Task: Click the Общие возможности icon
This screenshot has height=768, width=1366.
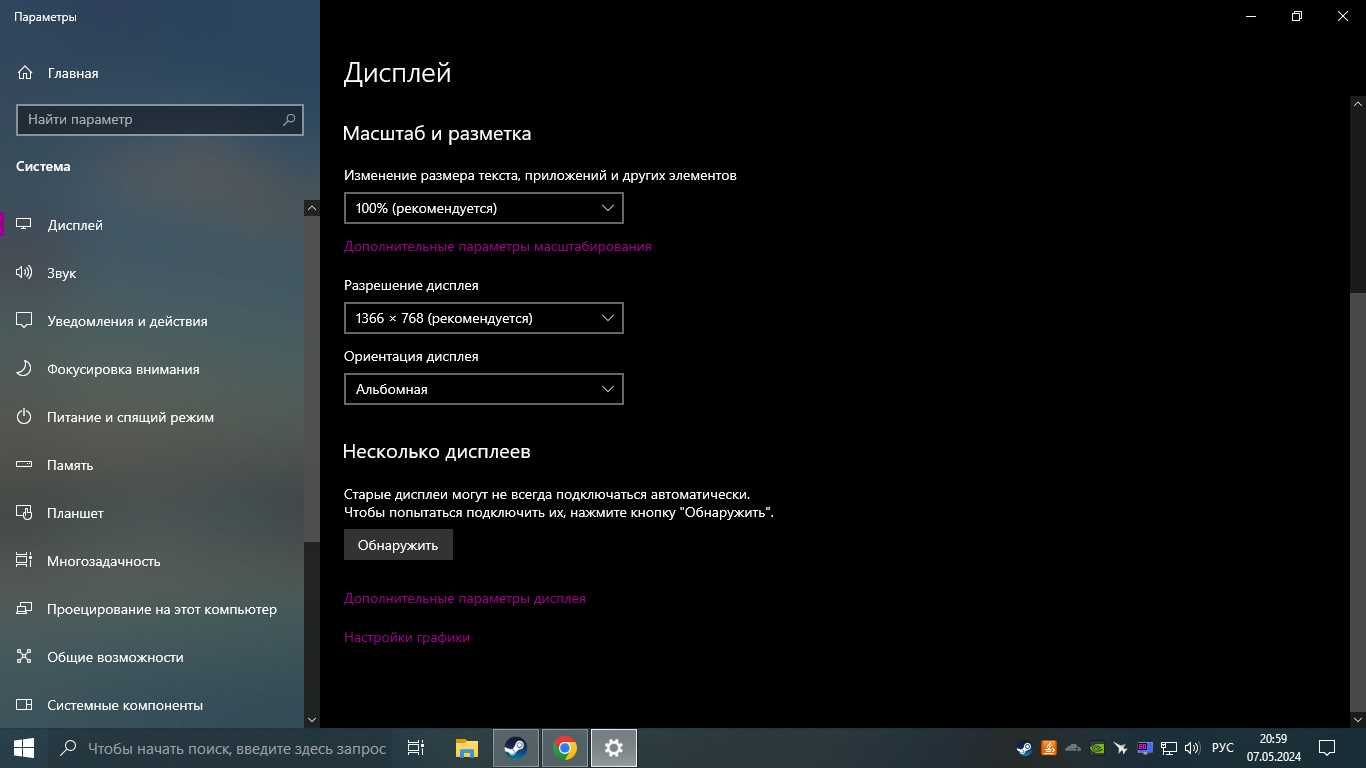Action: pos(25,657)
